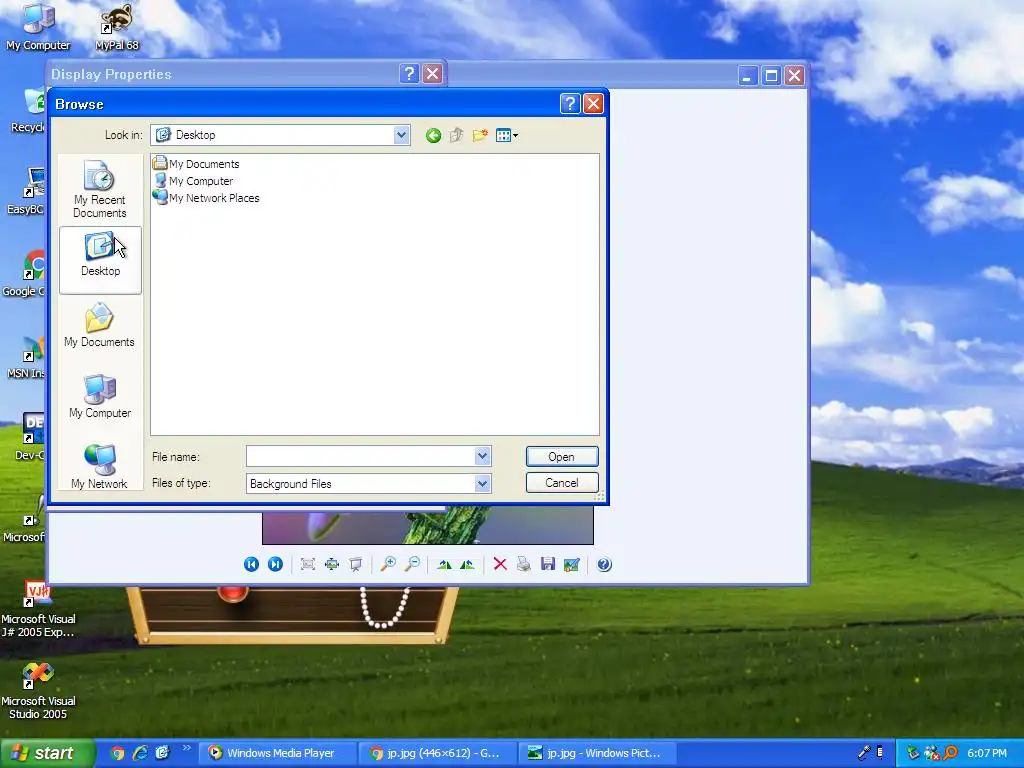1024x768 pixels.
Task: Expand Quick Launch overflow chevron
Action: [x=186, y=748]
